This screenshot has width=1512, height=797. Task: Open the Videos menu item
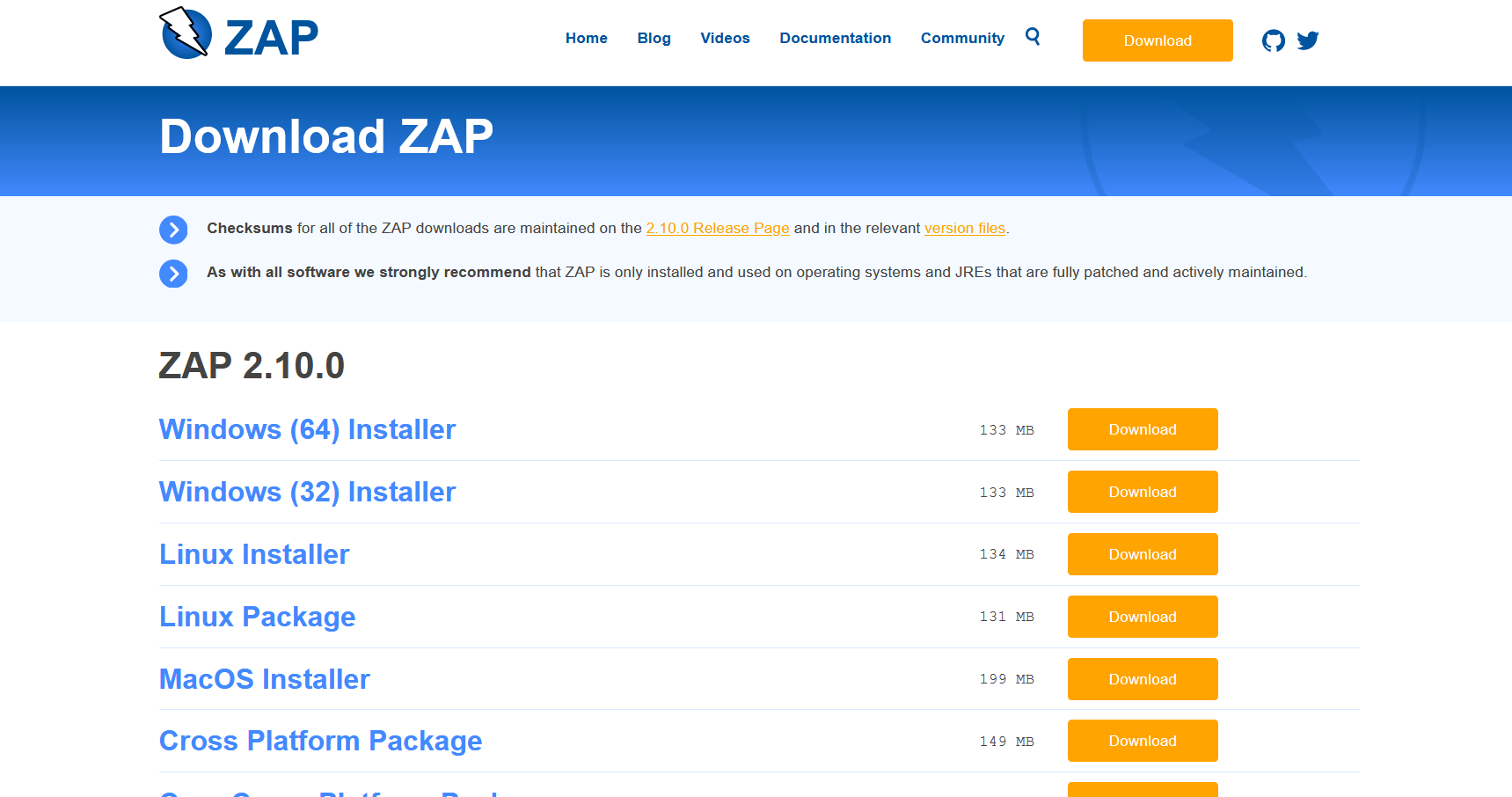coord(725,38)
